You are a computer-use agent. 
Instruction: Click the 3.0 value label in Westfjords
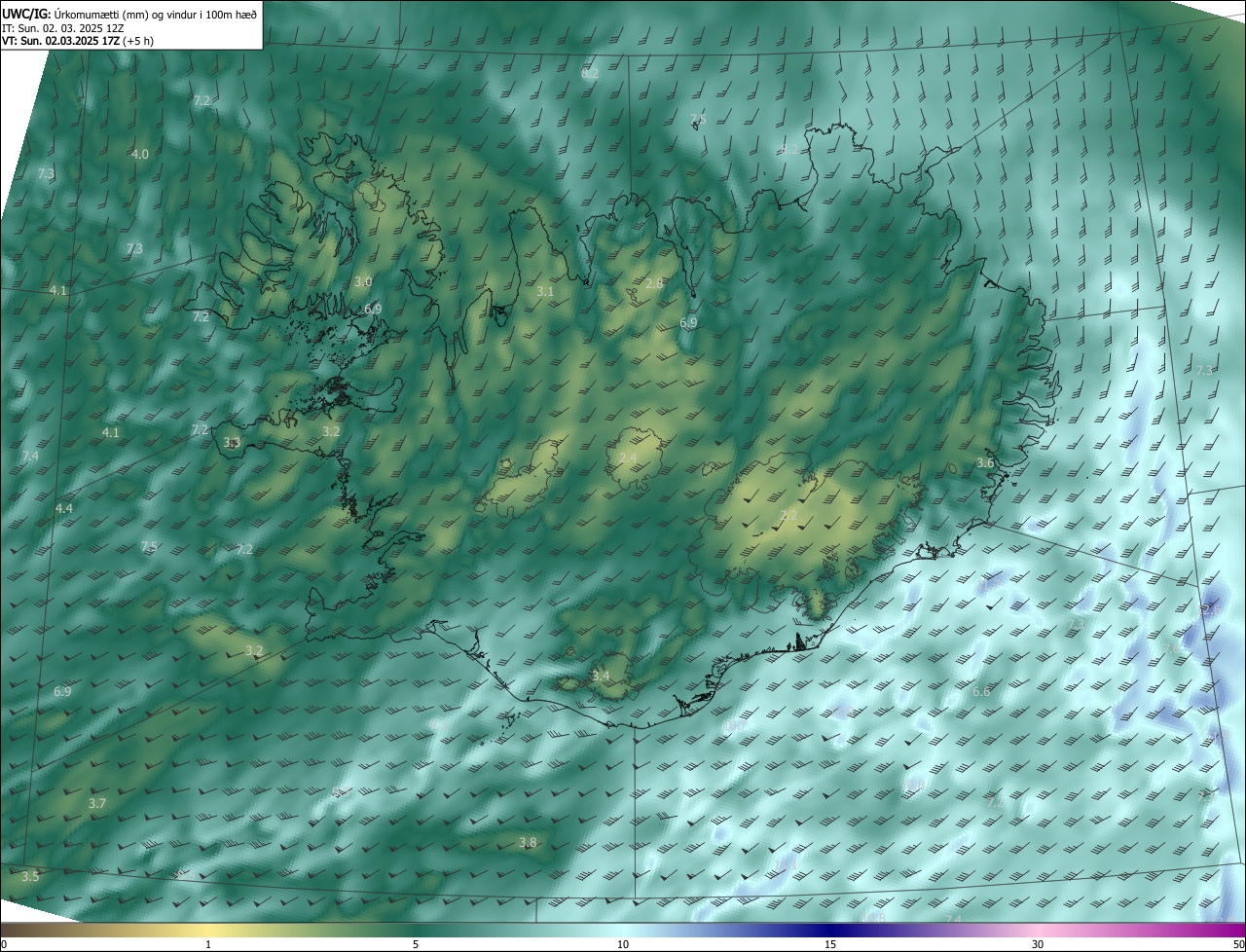pyautogui.click(x=363, y=281)
